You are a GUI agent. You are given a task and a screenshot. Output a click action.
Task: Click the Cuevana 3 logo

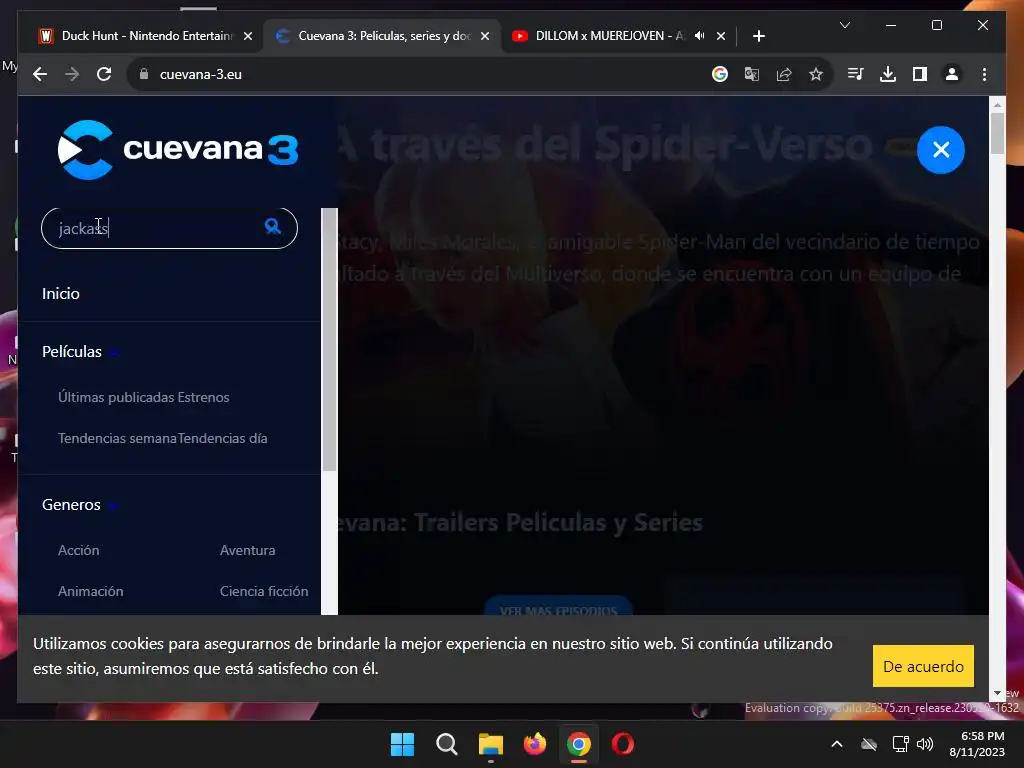(178, 150)
